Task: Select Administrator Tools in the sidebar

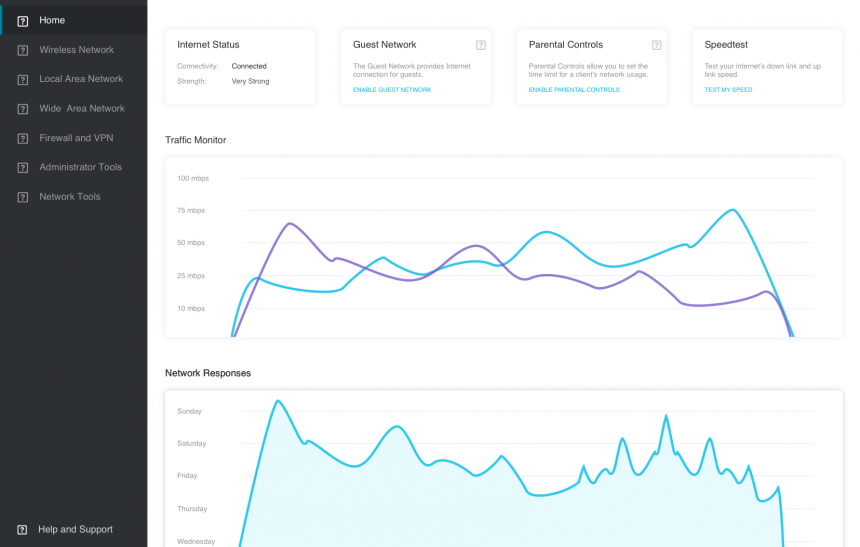Action: [80, 167]
